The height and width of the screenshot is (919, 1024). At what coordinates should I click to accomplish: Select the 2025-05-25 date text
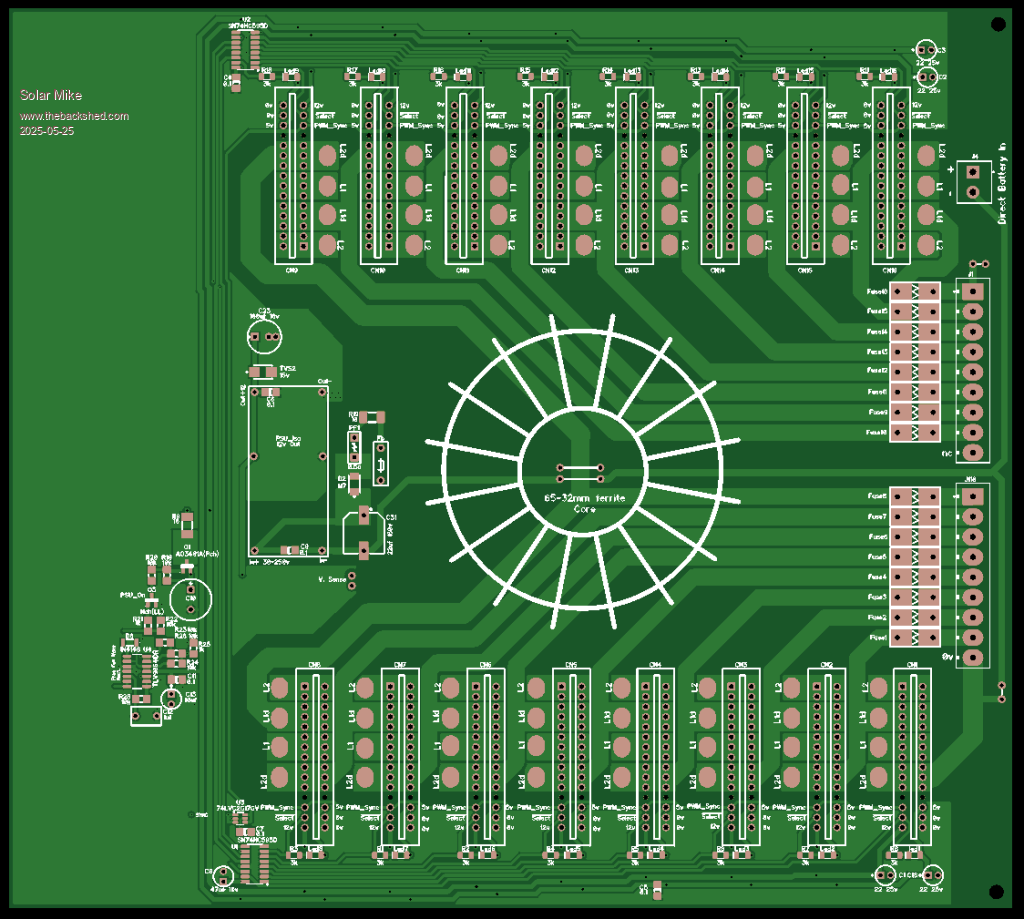click(x=46, y=130)
